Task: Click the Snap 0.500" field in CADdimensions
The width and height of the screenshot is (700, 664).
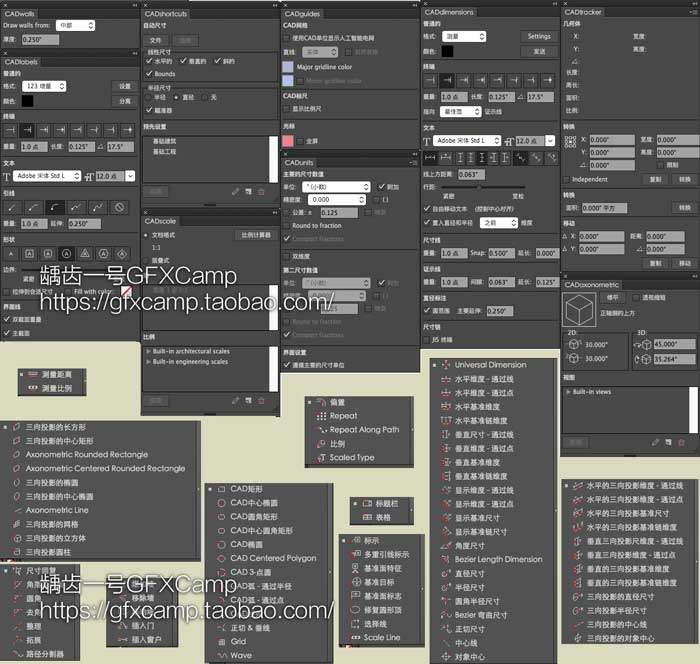Action: [501, 253]
